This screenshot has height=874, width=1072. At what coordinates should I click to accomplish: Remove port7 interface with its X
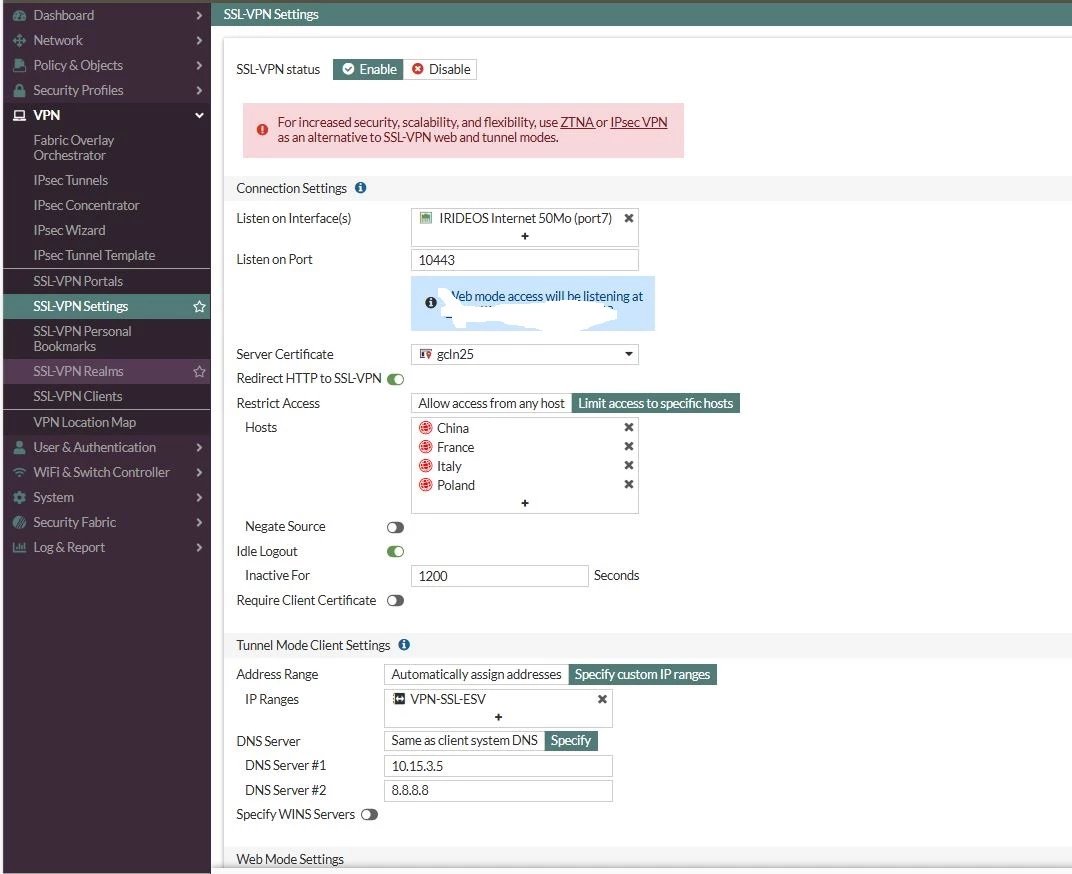tap(629, 218)
